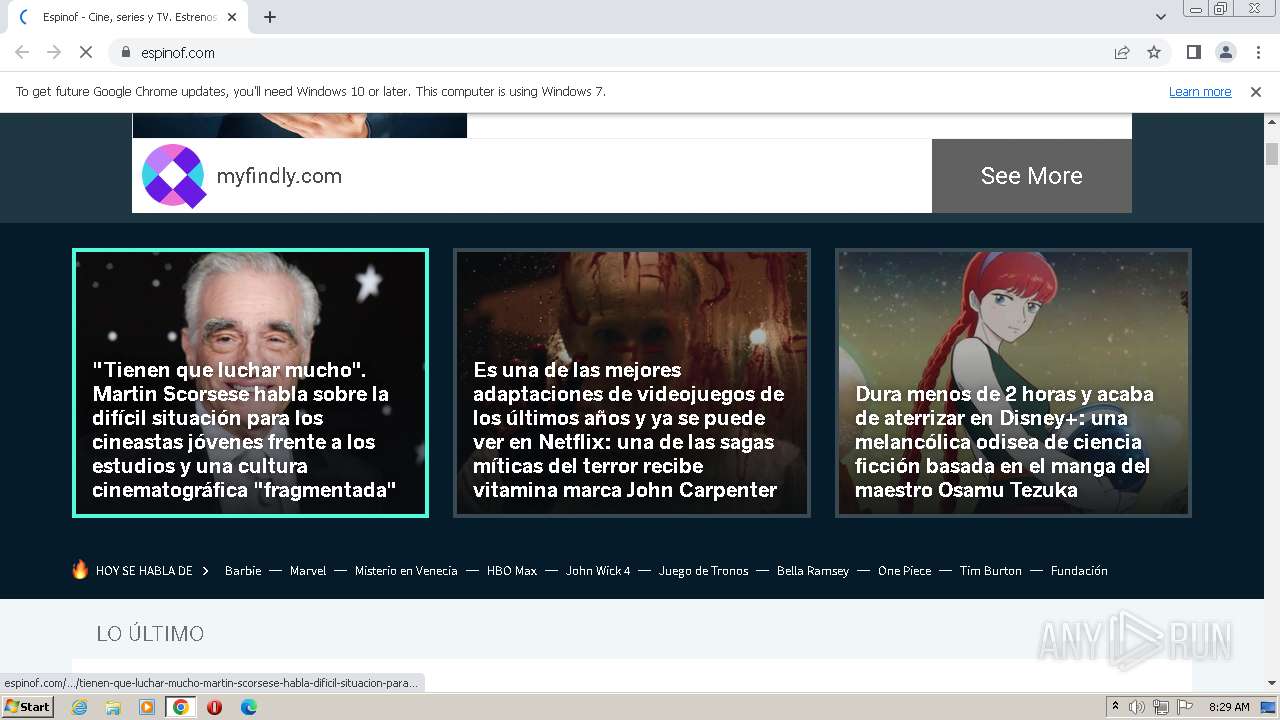Open Chrome's three-dot menu
This screenshot has width=1280, height=720.
pyautogui.click(x=1257, y=52)
